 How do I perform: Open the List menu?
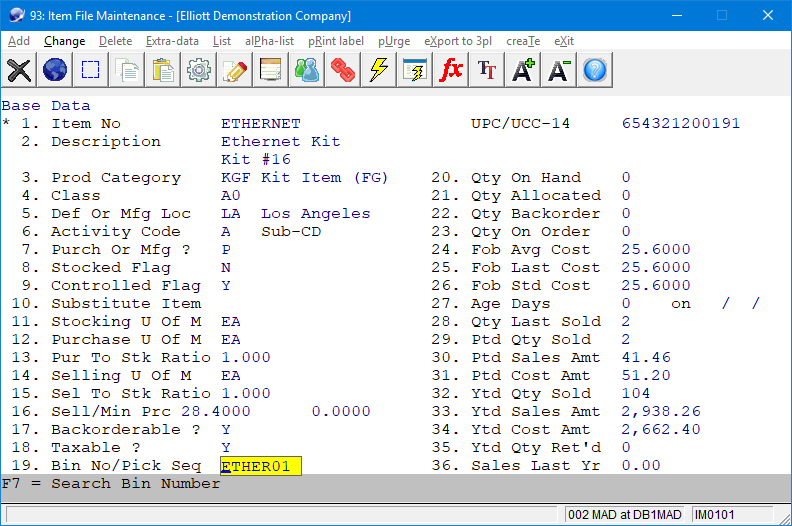click(222, 41)
